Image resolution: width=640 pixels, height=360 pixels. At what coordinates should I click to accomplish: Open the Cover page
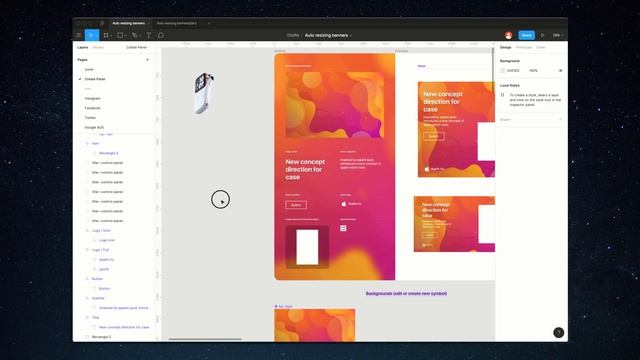[89, 69]
